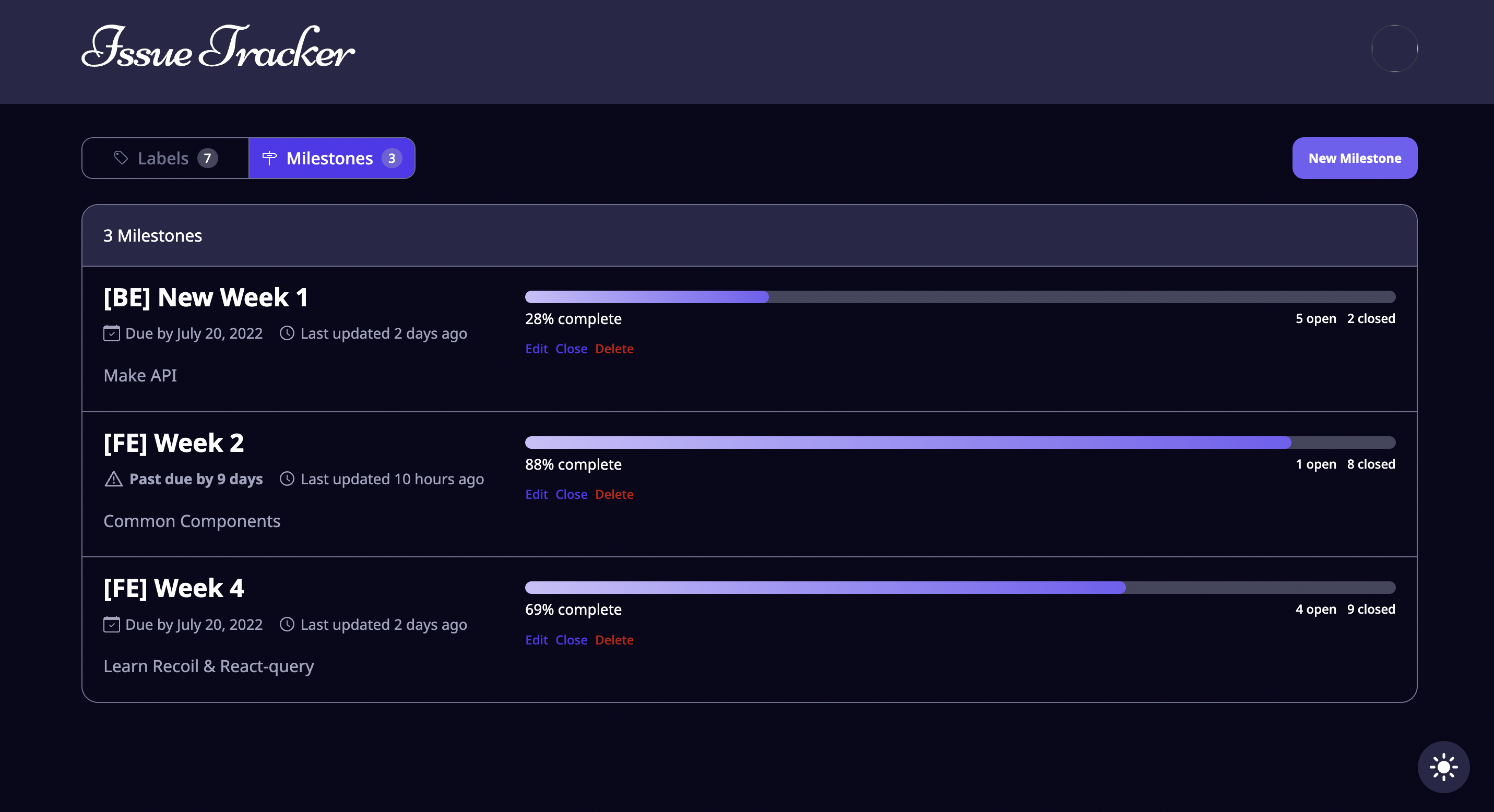Click clock icon on [FE] Week 4

287,624
